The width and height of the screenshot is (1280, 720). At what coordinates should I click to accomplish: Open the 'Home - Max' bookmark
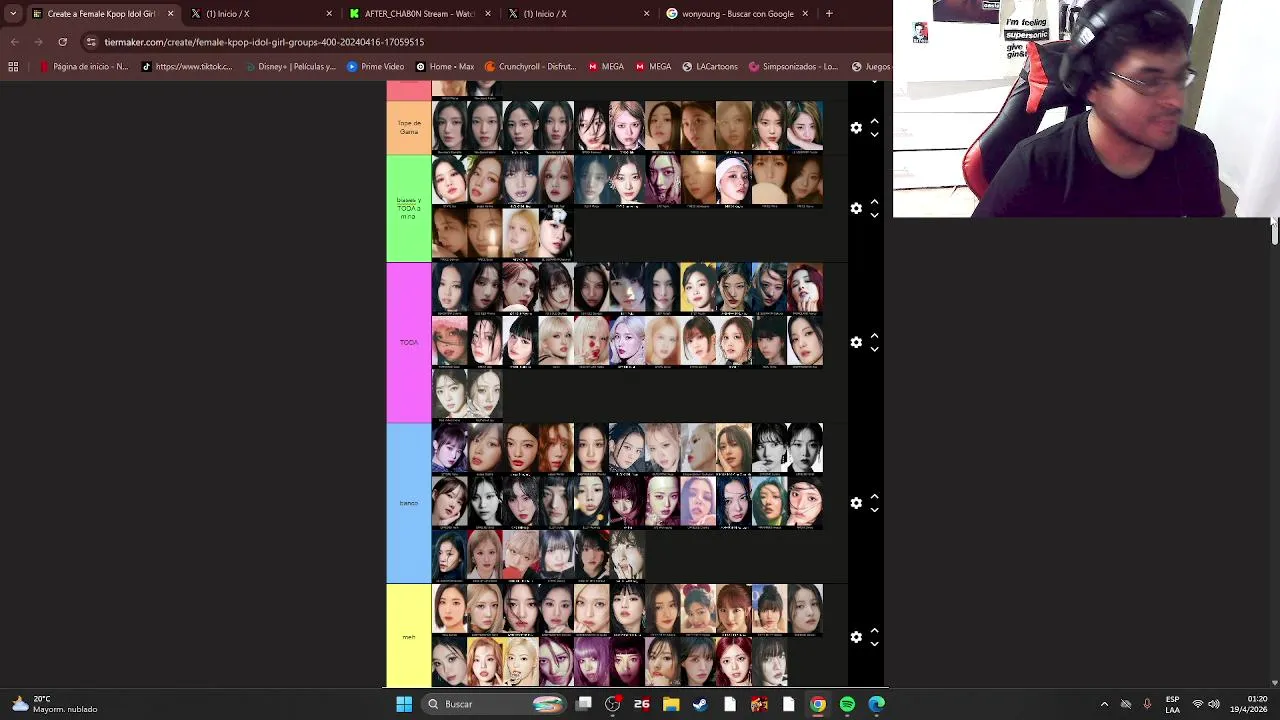point(445,67)
